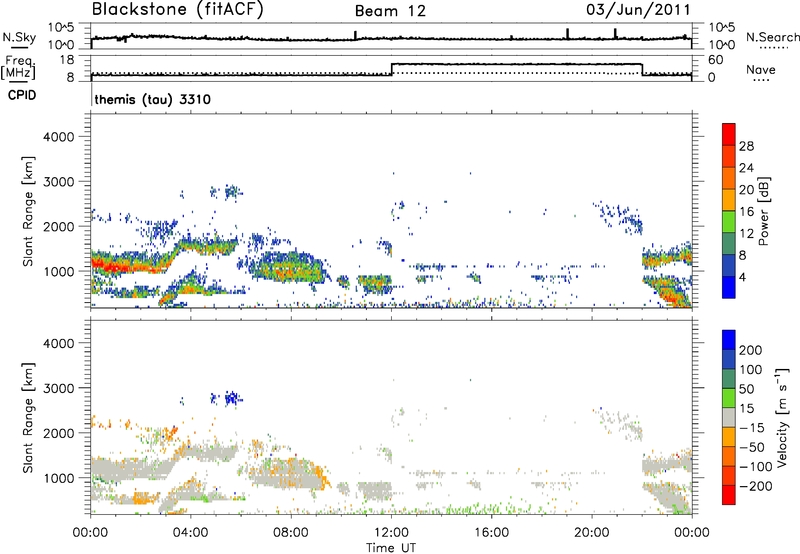
Task: Click the "Blackstone (fitACF)" plot title
Action: (178, 9)
